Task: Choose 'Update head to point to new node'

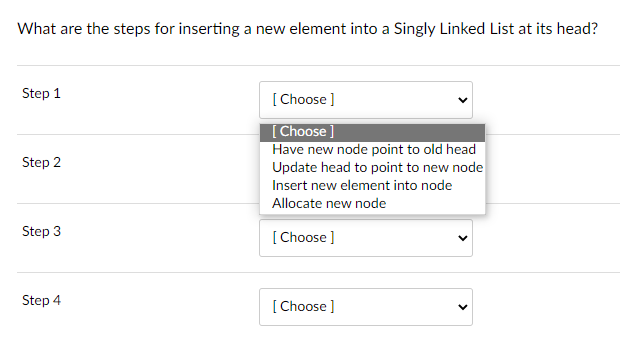Action: click(x=377, y=167)
